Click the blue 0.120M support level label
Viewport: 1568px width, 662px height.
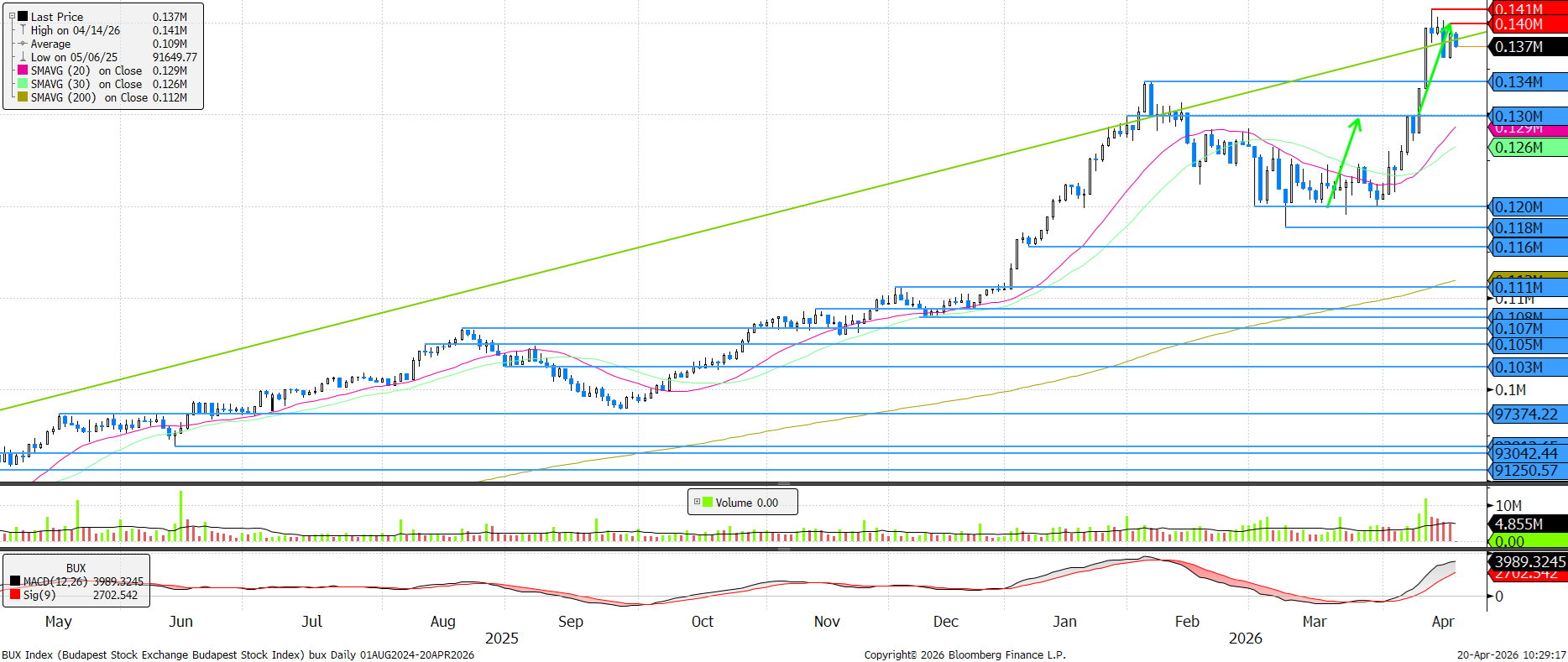pyautogui.click(x=1526, y=207)
